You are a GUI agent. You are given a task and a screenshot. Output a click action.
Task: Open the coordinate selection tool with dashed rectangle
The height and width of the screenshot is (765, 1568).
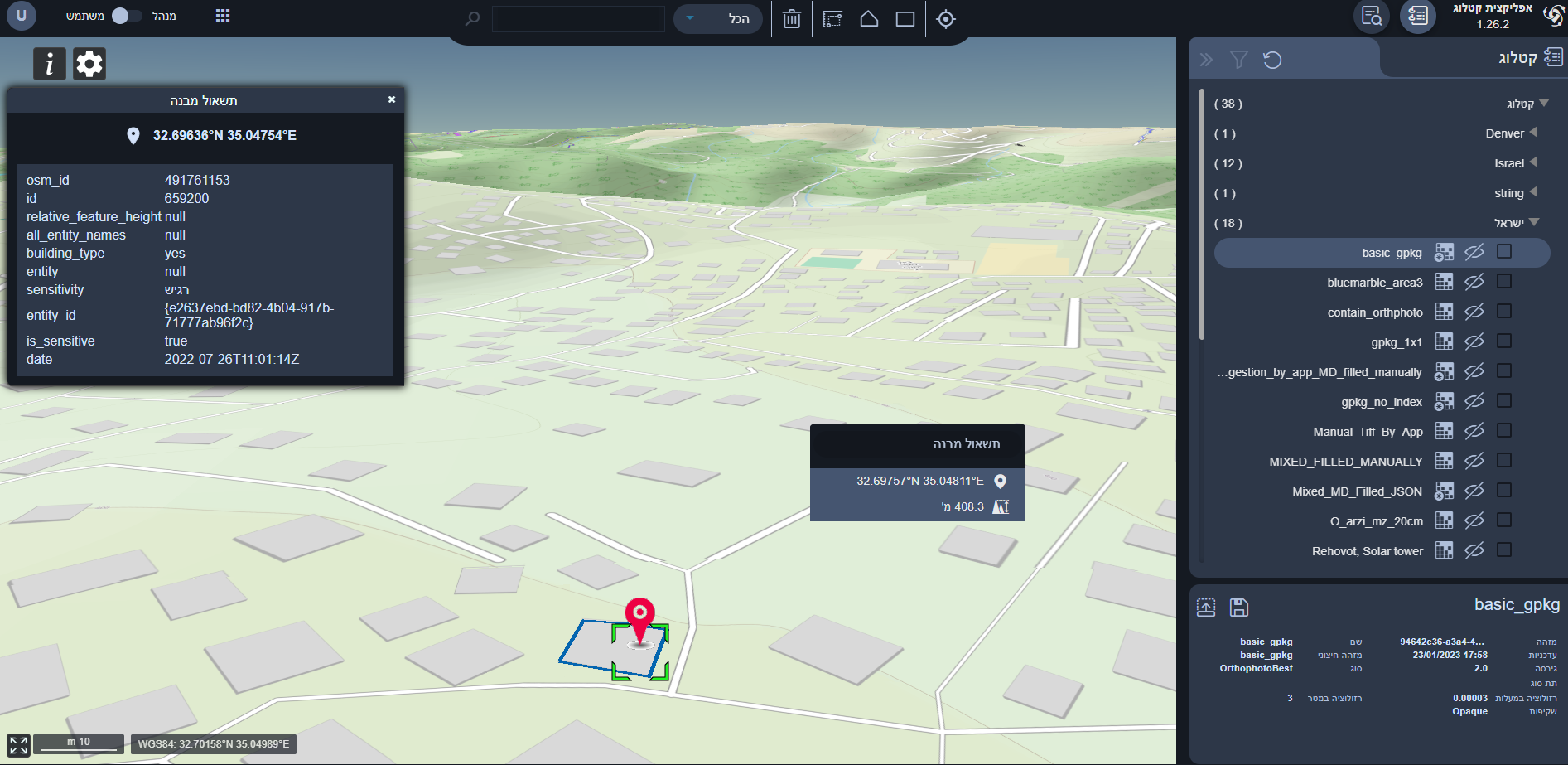tap(833, 18)
